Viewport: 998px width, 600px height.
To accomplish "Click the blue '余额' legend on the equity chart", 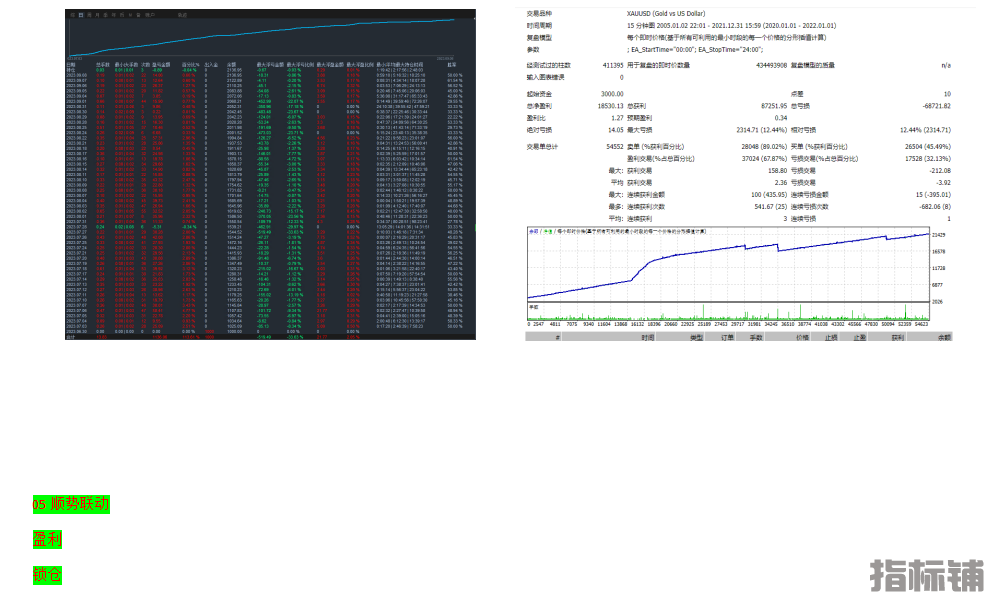I will point(533,232).
